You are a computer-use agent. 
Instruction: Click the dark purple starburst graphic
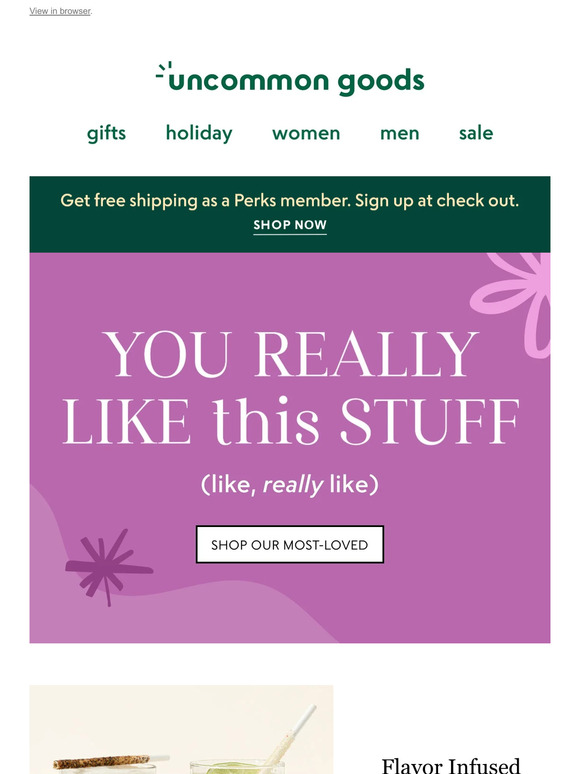click(107, 568)
